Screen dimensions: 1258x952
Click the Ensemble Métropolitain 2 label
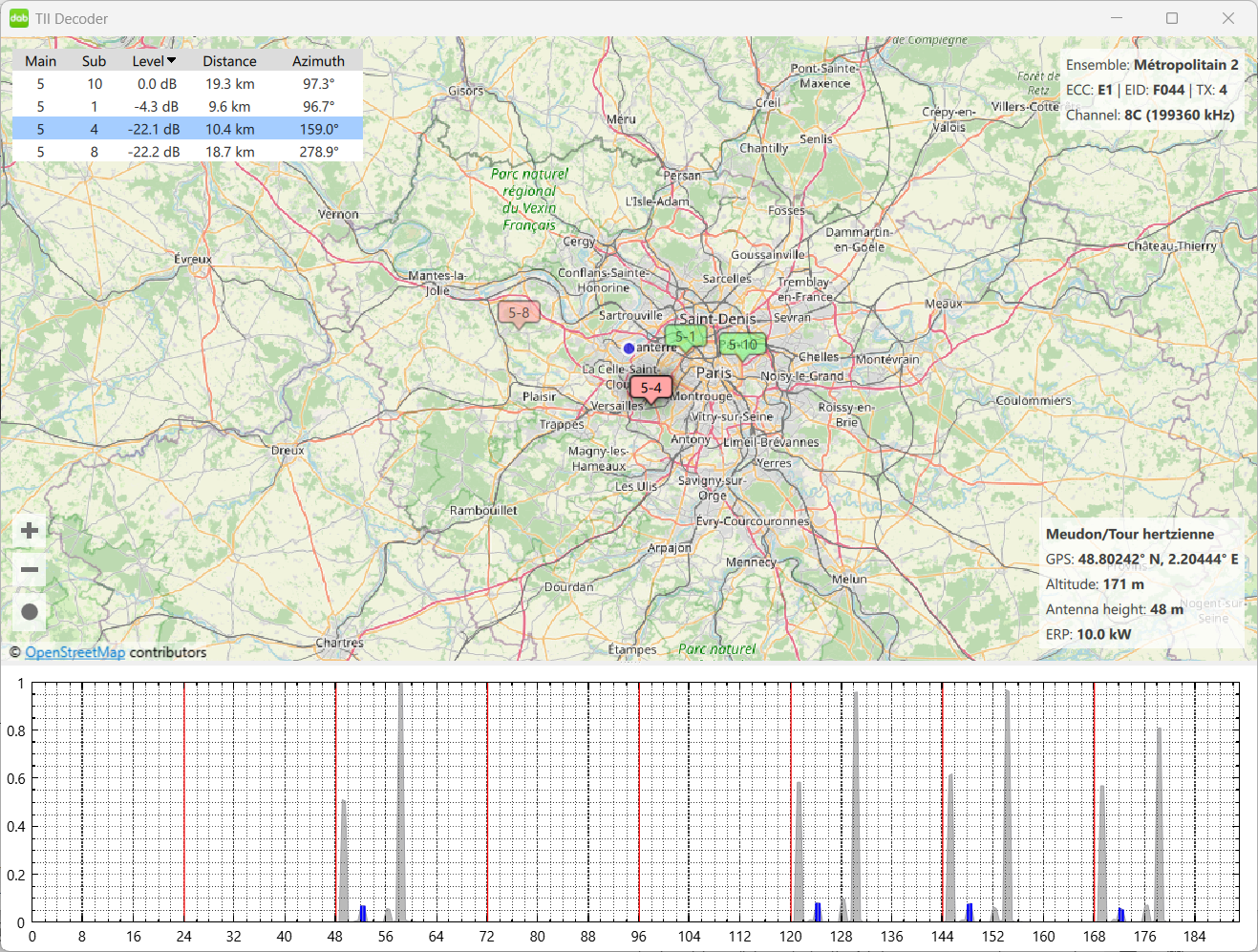tap(1152, 65)
